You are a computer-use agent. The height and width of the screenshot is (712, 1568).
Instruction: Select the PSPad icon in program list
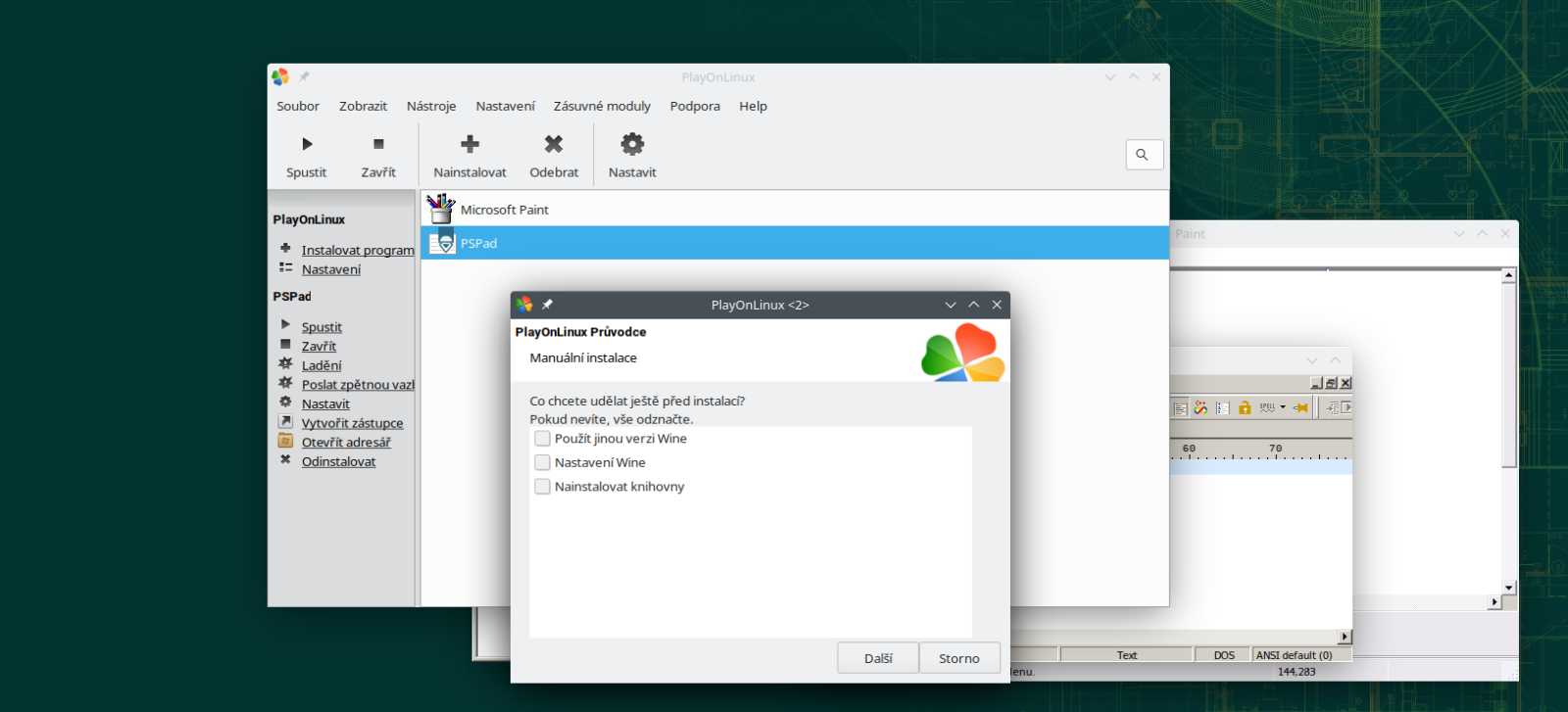(442, 243)
